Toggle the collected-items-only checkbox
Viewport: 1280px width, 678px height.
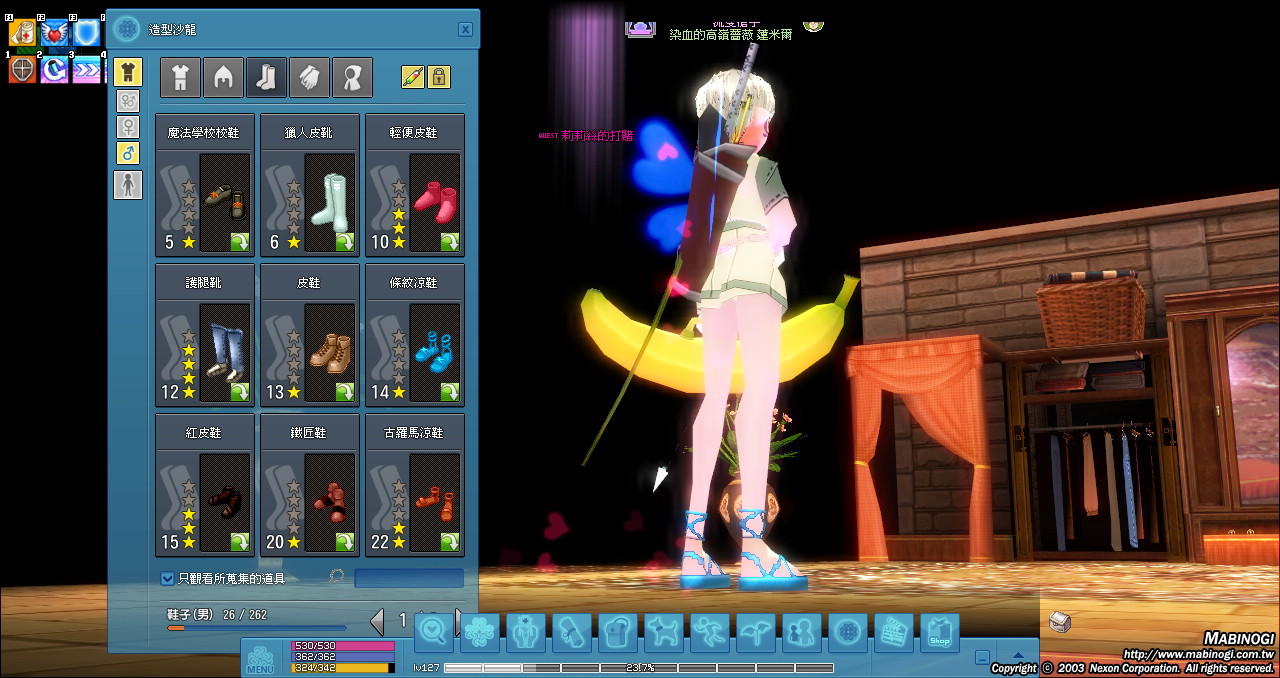[168, 578]
